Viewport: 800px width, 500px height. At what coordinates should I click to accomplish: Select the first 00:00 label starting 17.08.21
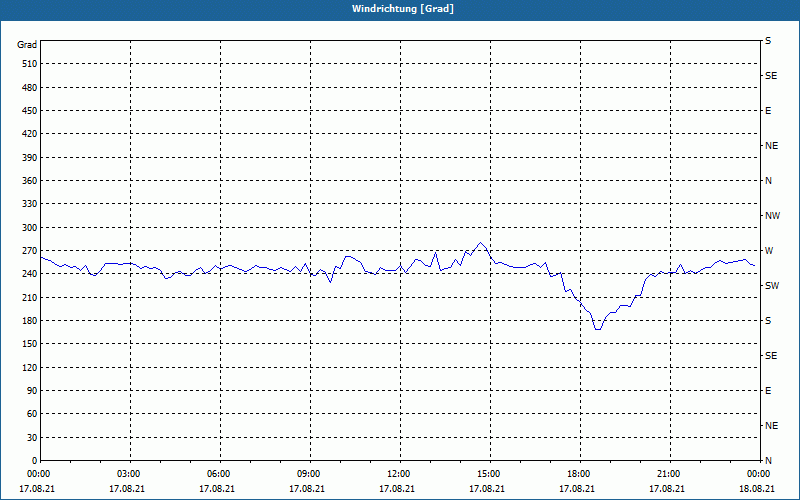point(38,474)
